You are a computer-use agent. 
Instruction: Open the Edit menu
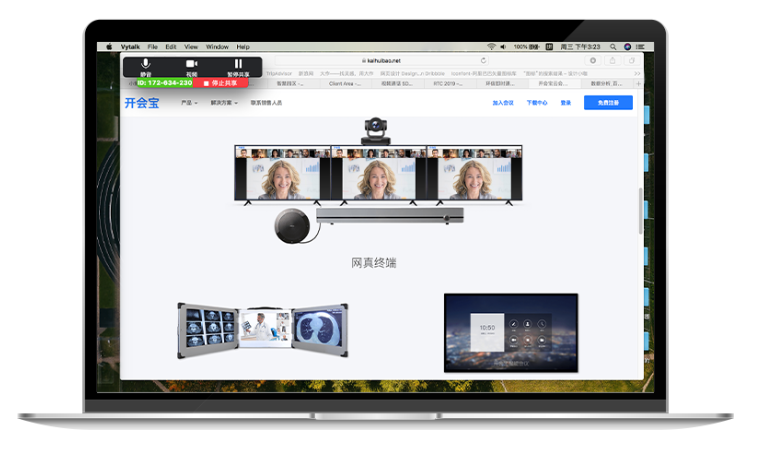coord(171,47)
